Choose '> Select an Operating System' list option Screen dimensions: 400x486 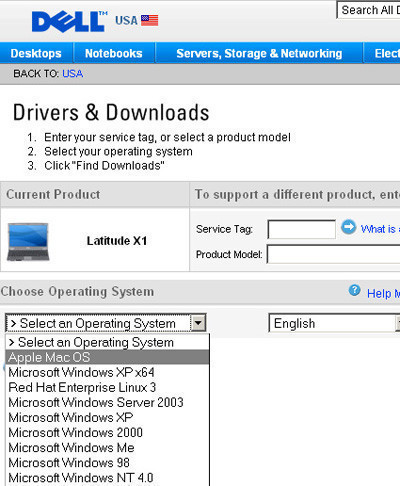107,342
